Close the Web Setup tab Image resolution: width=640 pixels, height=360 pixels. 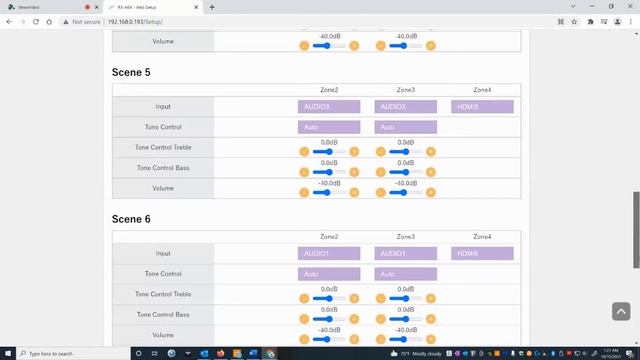[196, 7]
